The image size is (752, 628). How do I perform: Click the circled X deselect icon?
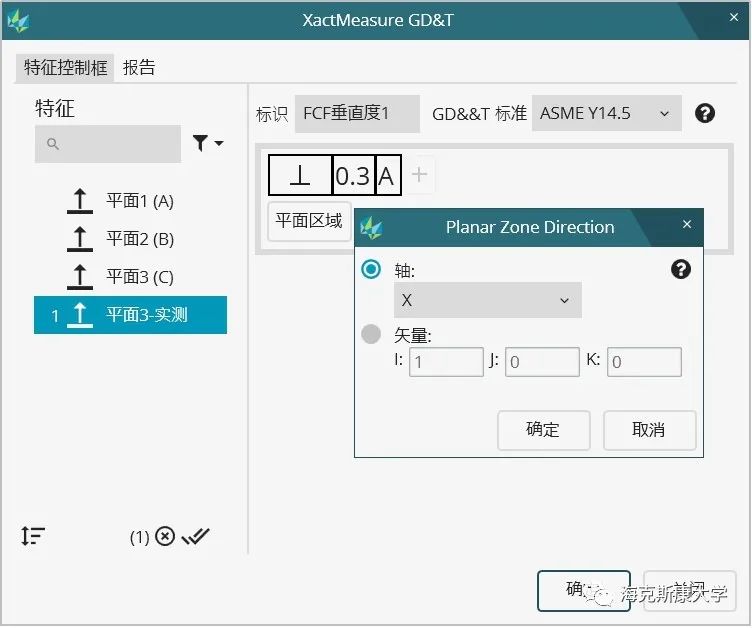tap(165, 536)
